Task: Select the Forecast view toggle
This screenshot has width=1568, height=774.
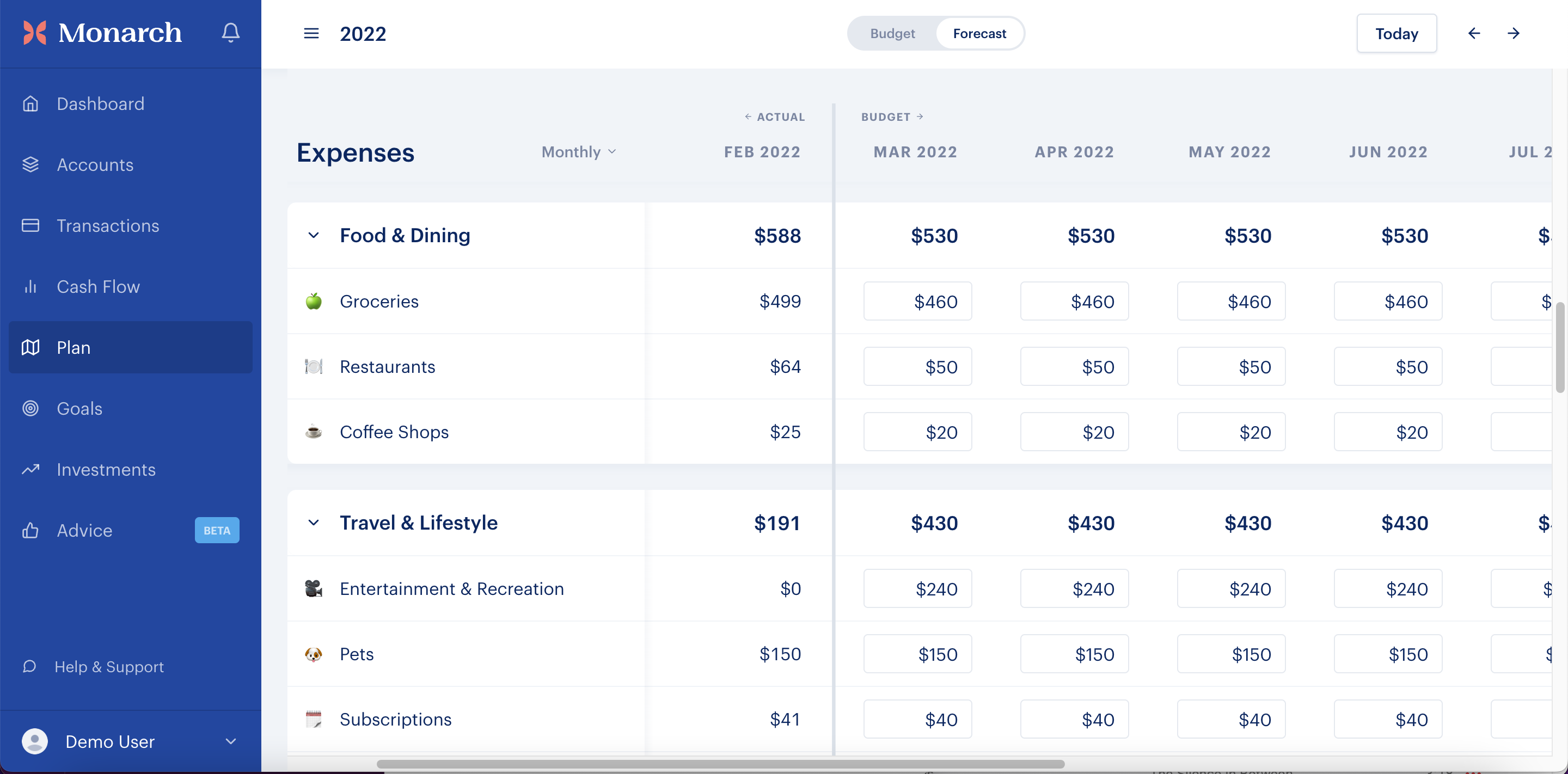Action: coord(979,33)
